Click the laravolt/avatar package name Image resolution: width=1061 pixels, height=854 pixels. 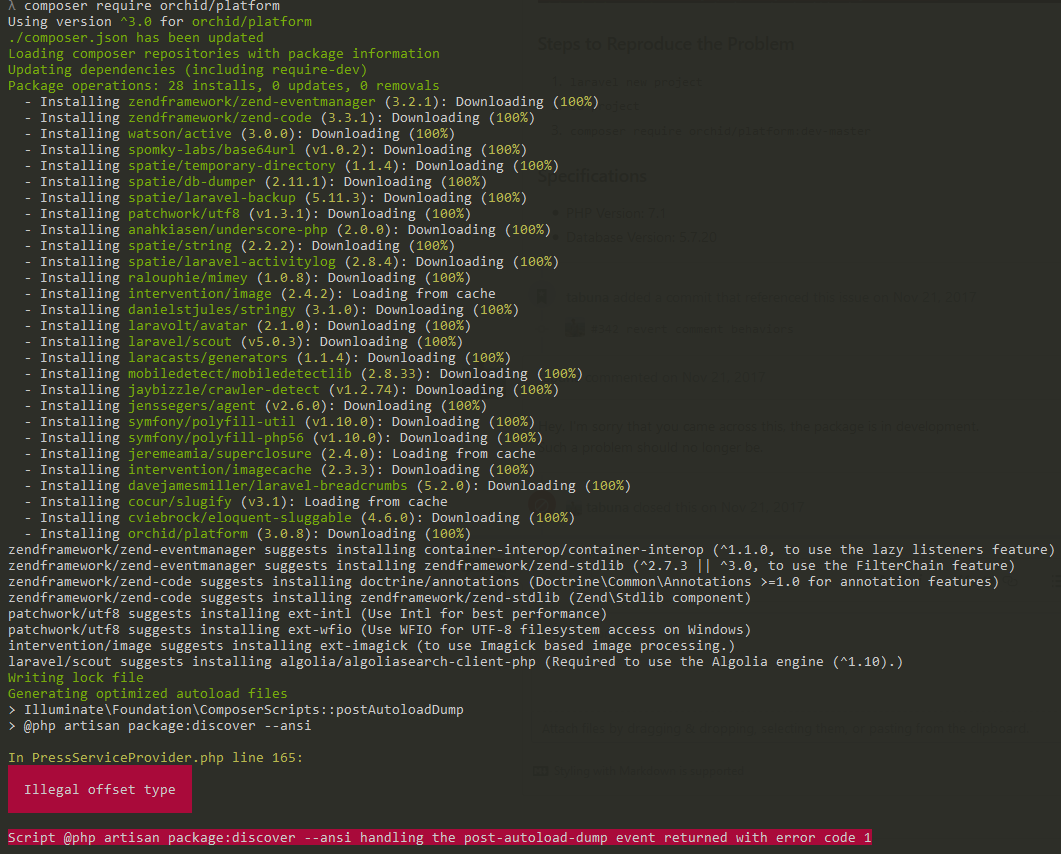click(x=188, y=325)
